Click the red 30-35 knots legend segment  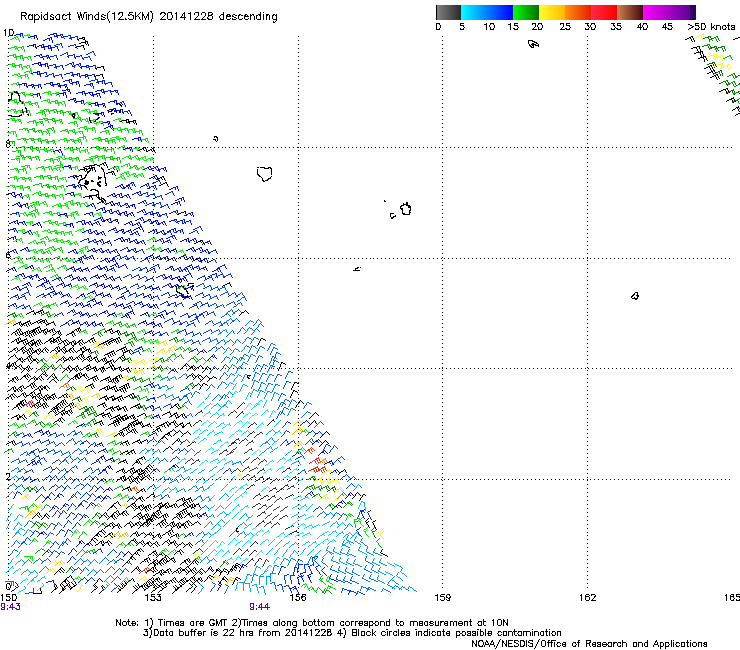tap(604, 12)
